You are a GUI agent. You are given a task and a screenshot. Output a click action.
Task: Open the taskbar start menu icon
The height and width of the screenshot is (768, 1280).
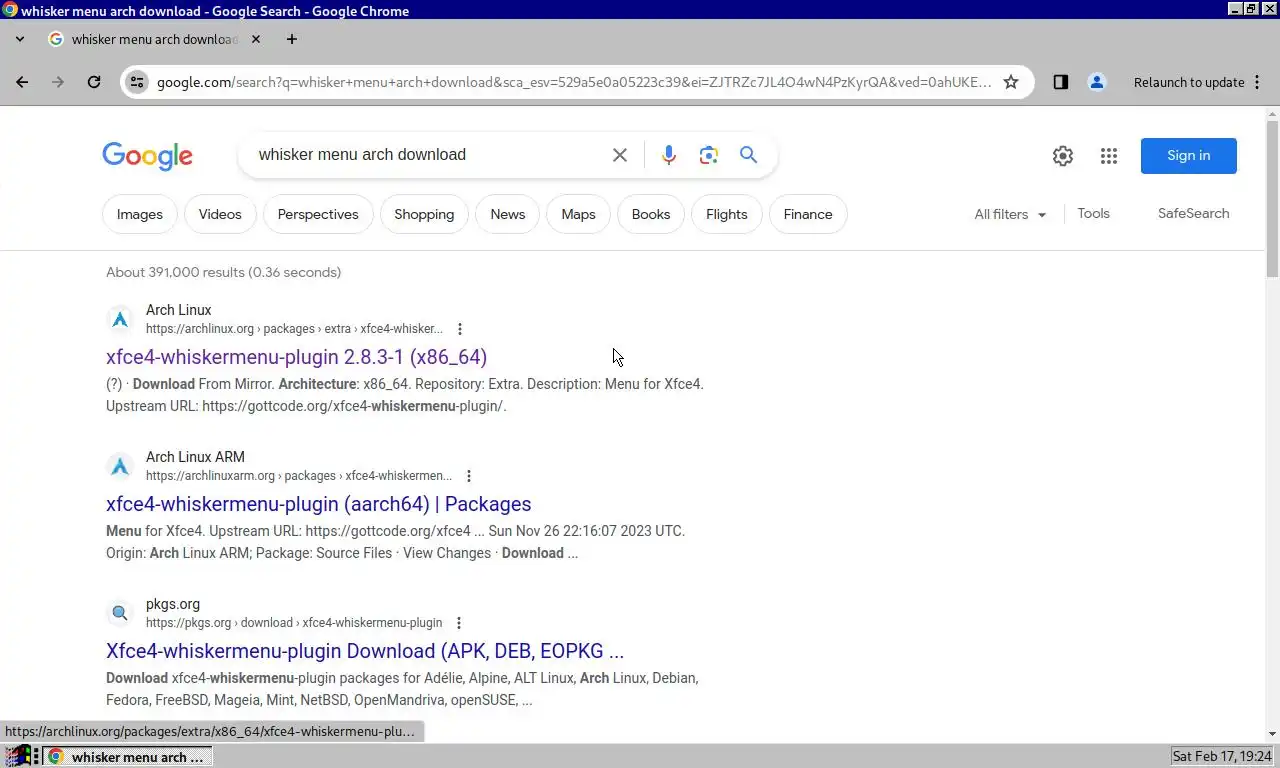(16, 757)
